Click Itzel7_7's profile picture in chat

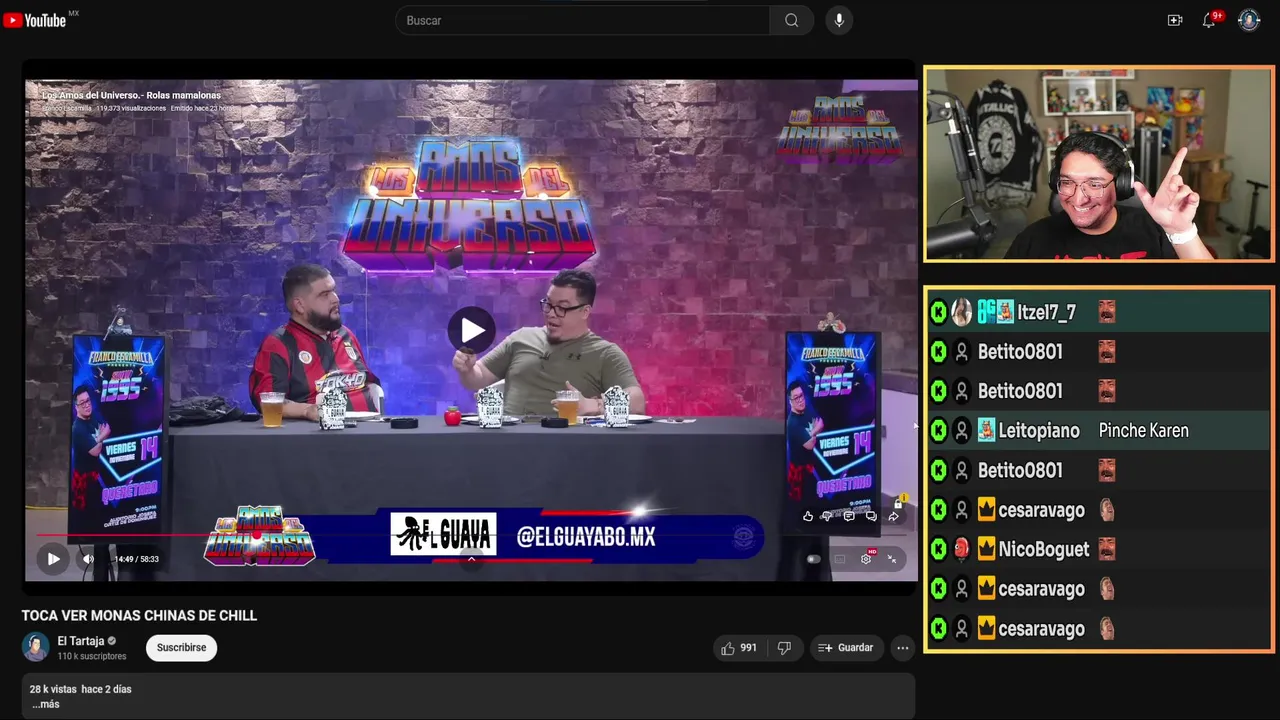(x=961, y=312)
